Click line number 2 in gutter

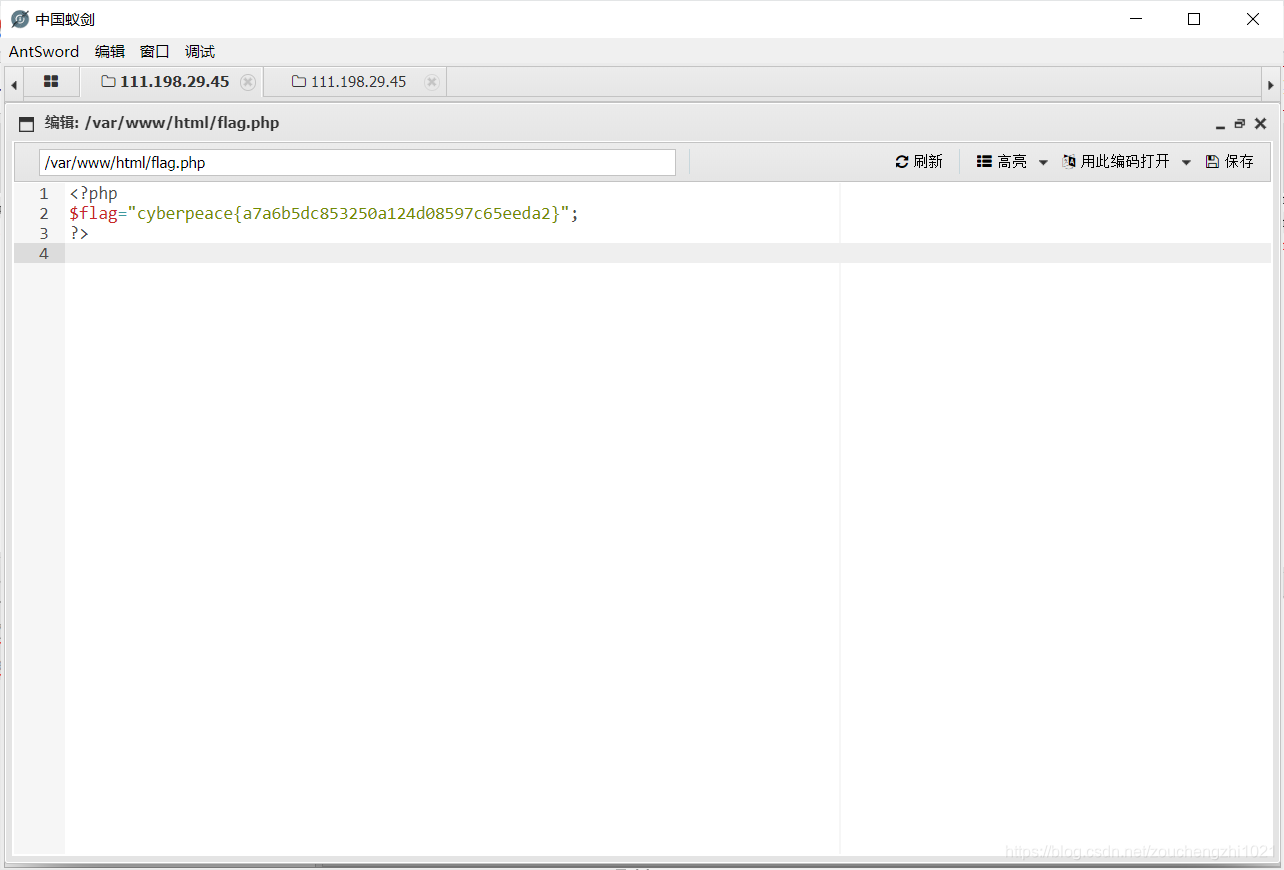44,214
